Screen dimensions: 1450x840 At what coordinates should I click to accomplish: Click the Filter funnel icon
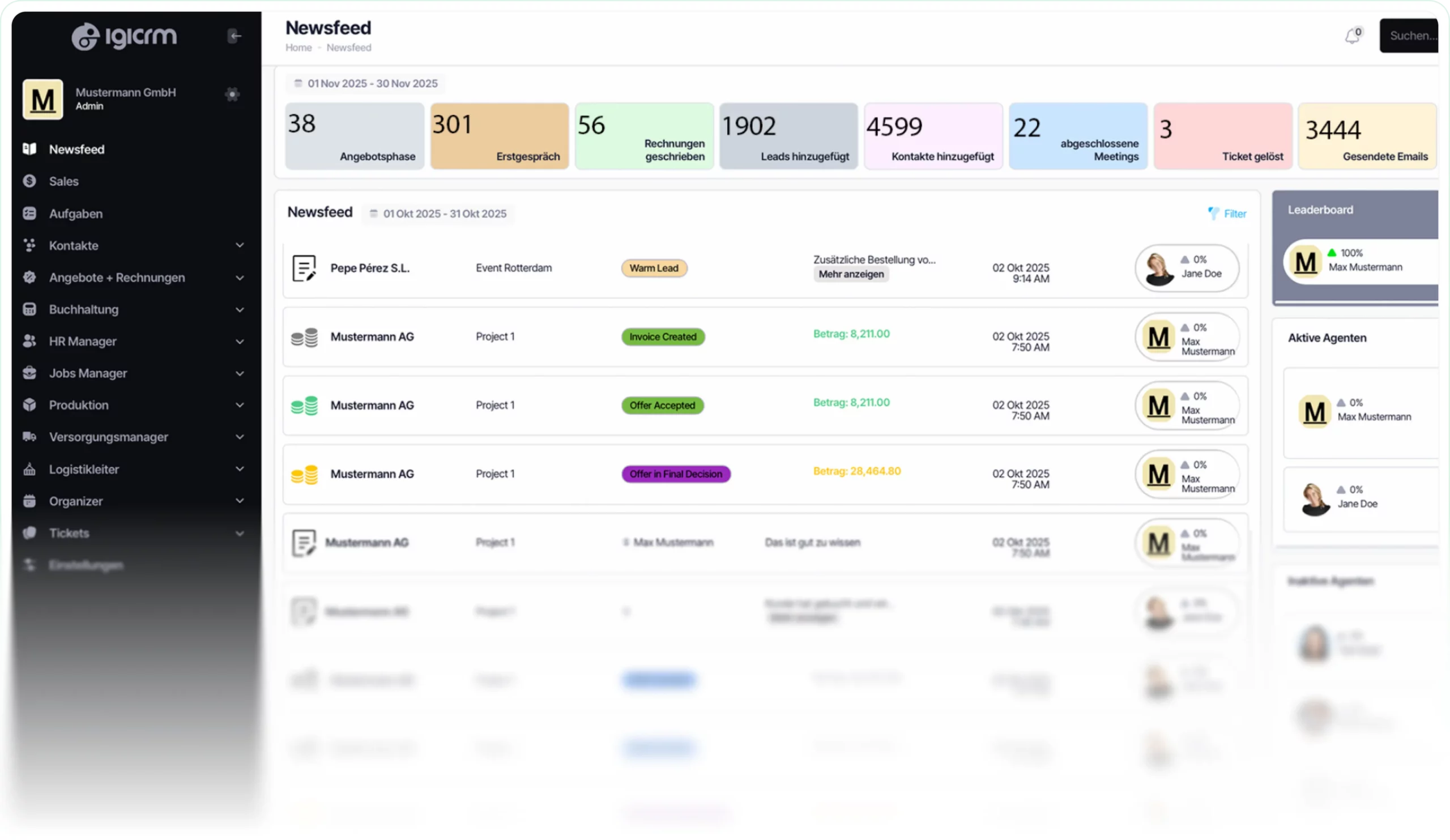tap(1213, 214)
